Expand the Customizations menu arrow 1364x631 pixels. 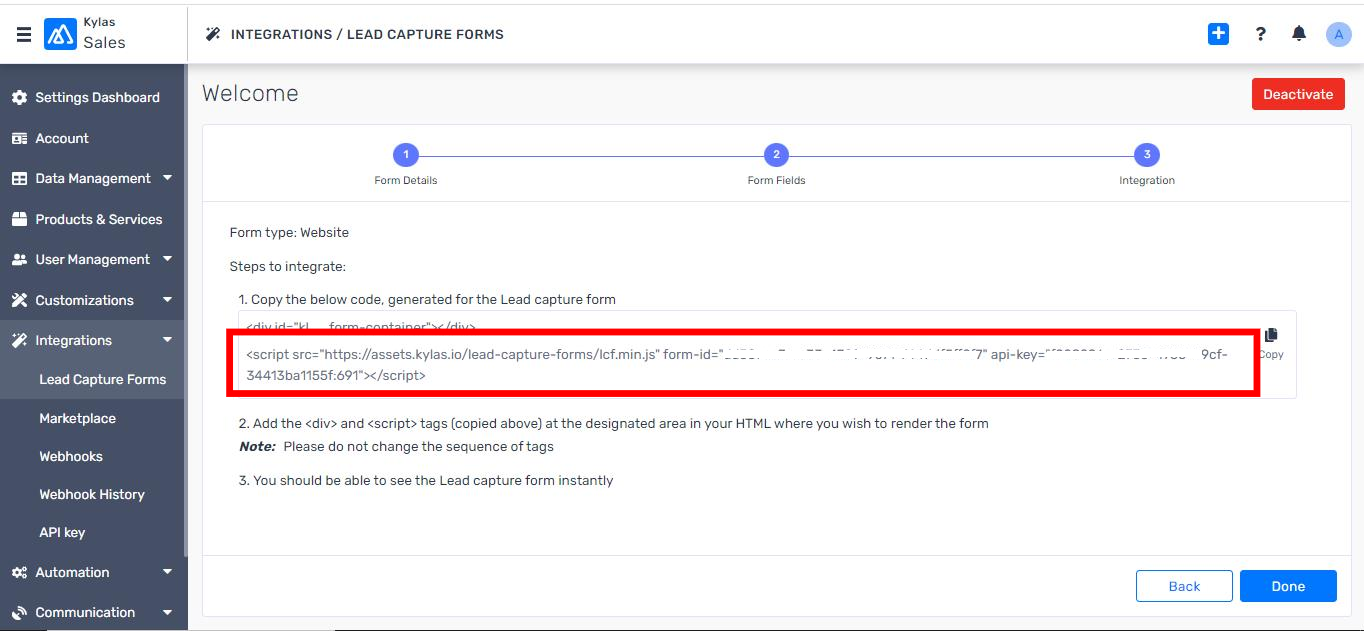tap(167, 300)
